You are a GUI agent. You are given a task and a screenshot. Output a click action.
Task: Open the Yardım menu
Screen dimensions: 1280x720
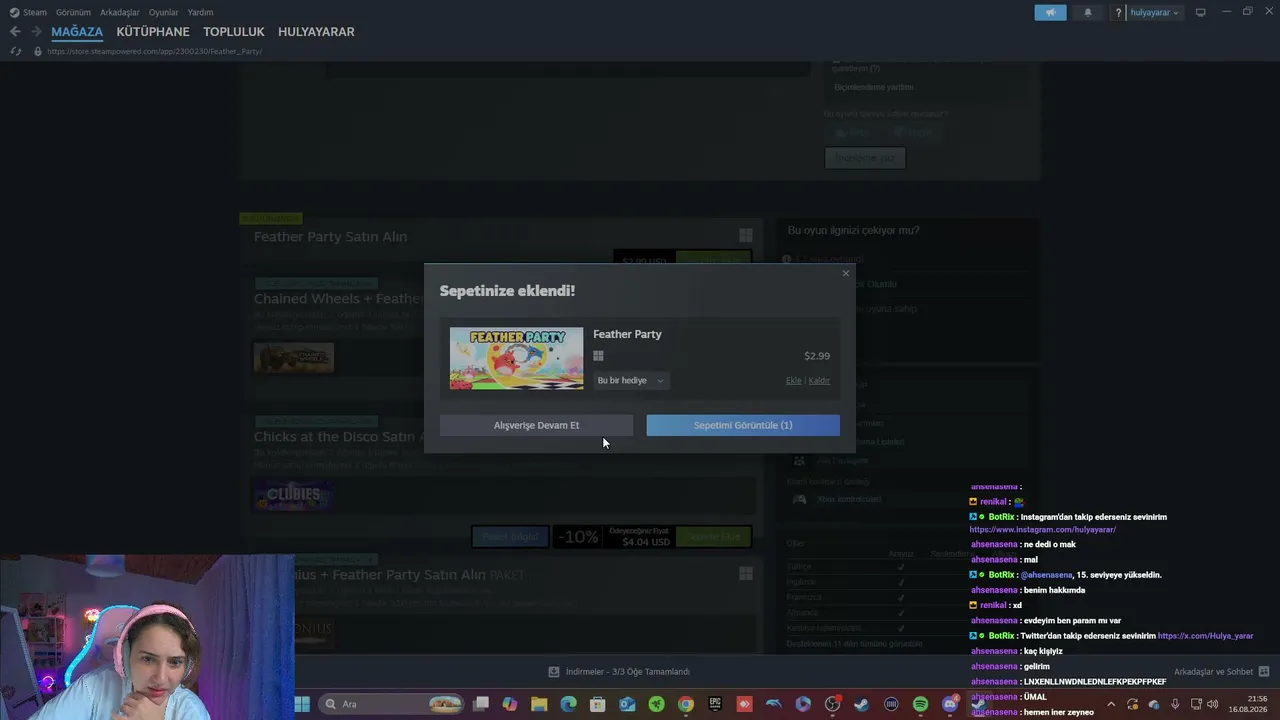coord(200,12)
